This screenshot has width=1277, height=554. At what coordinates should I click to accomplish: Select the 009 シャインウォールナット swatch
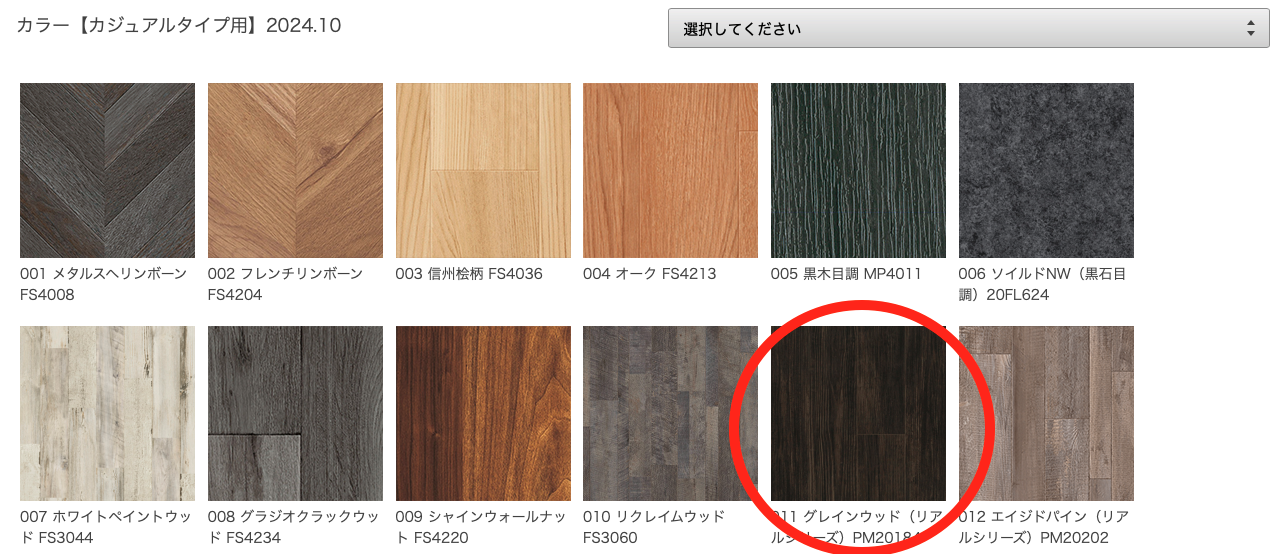(x=483, y=413)
